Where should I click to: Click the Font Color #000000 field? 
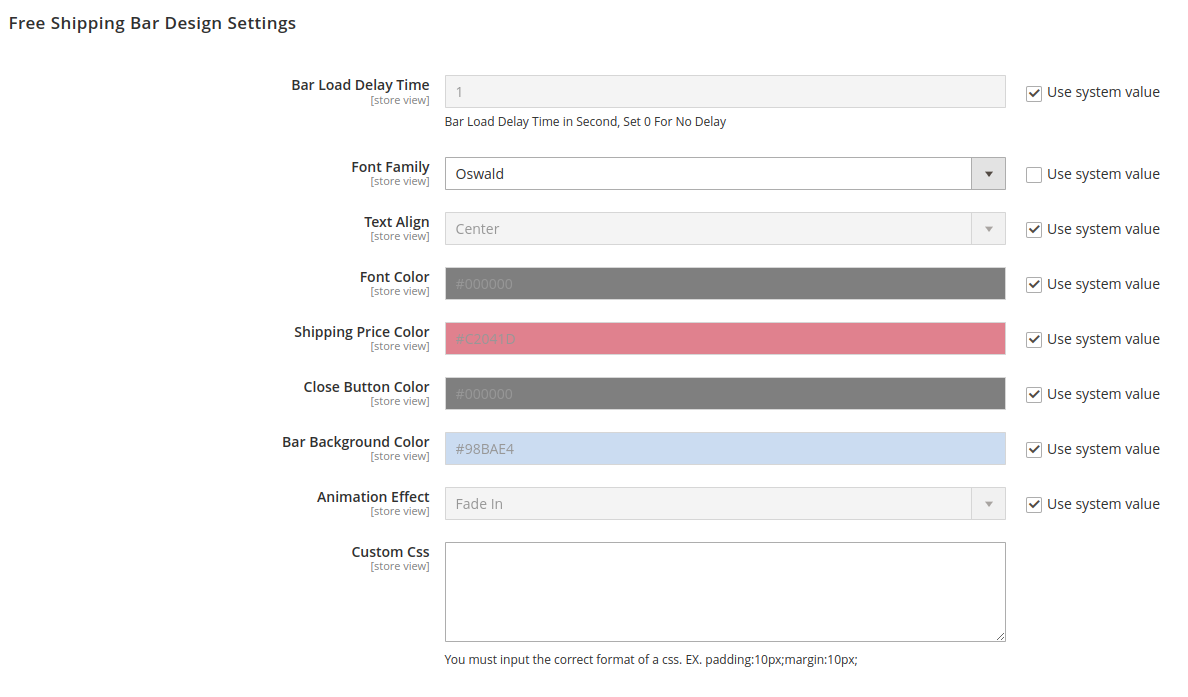725,284
